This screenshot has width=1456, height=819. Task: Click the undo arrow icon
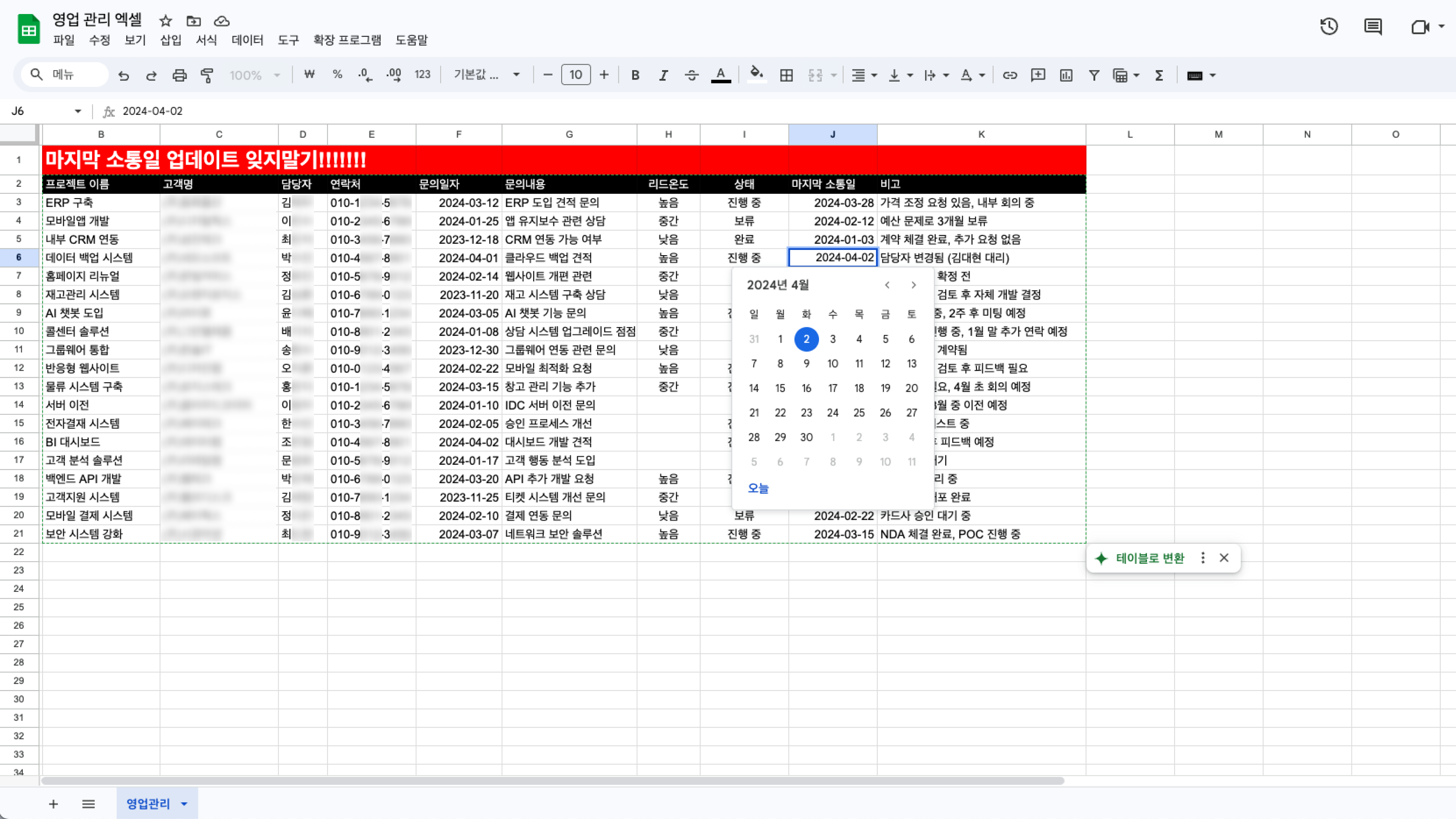(x=123, y=75)
